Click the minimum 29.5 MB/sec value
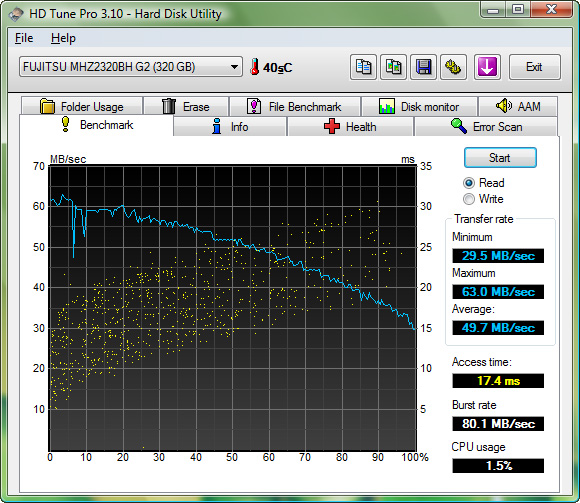Viewport: 580px width, 503px height. coord(498,256)
